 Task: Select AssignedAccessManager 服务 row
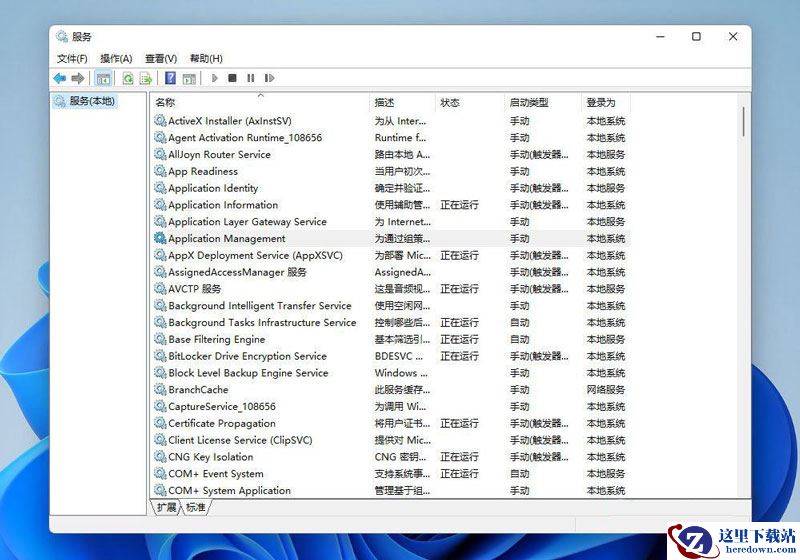tap(390, 272)
